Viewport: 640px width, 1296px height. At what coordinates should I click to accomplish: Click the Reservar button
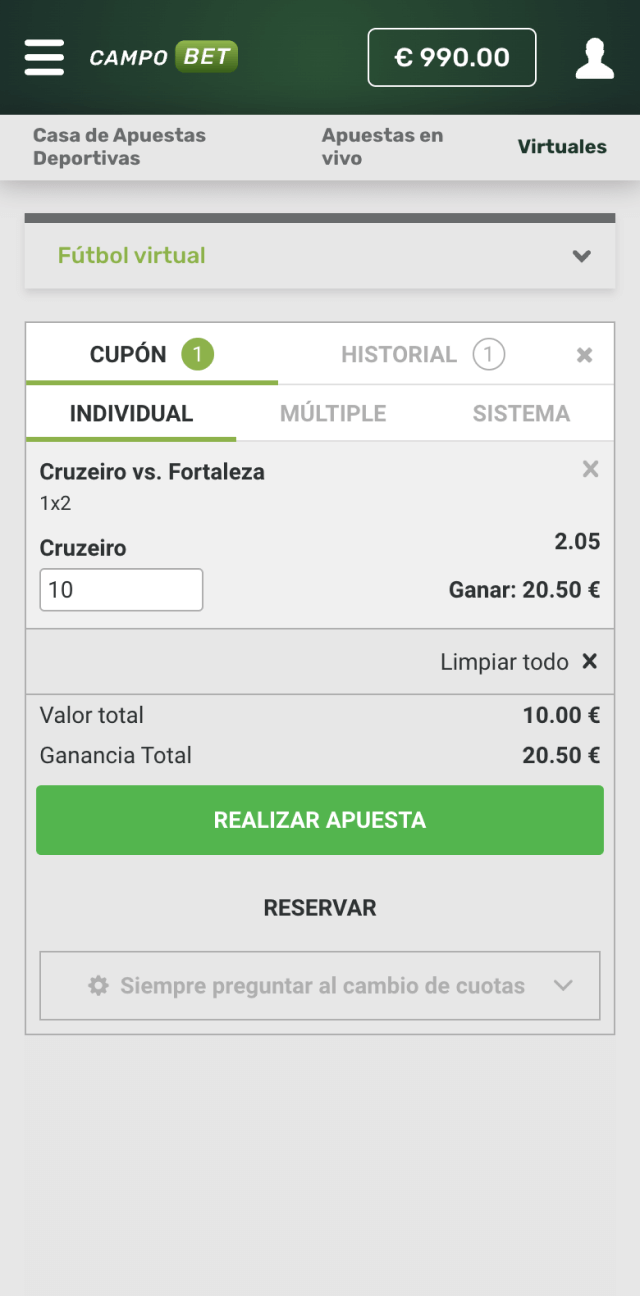tap(320, 908)
